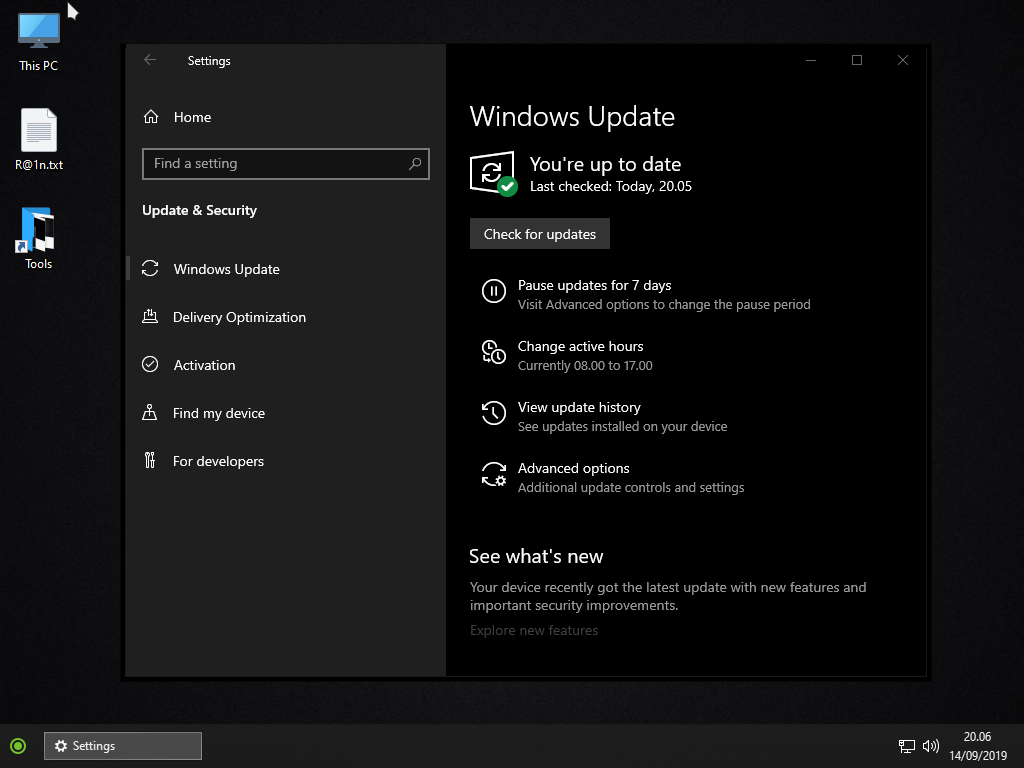Viewport: 1024px width, 768px height.
Task: Select the R@1n.txt file icon
Action: tap(39, 139)
